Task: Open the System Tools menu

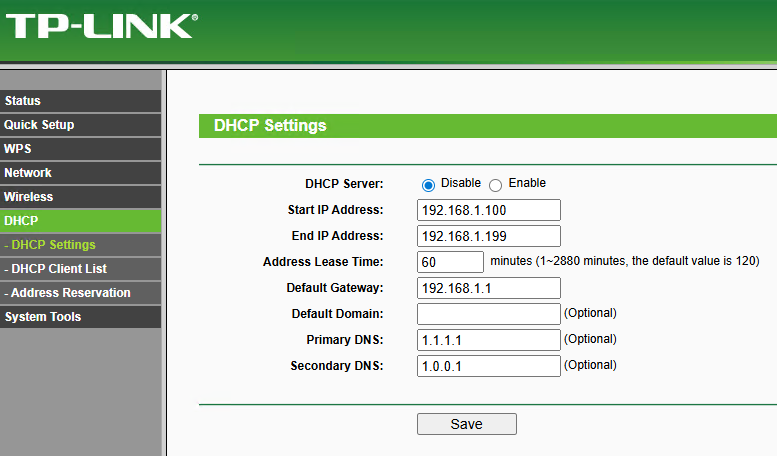Action: click(x=80, y=317)
